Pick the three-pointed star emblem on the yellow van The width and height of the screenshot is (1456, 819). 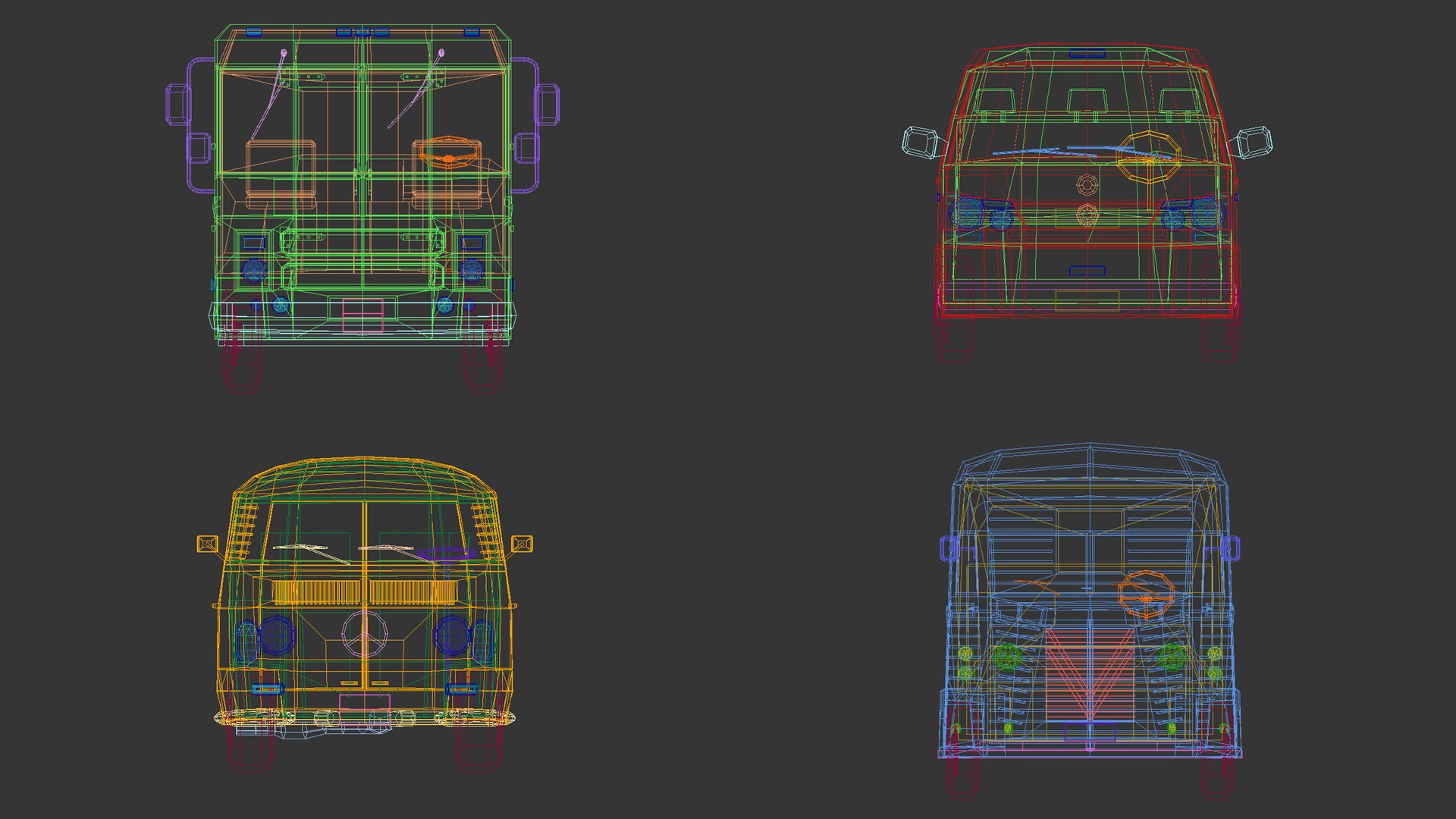(365, 633)
